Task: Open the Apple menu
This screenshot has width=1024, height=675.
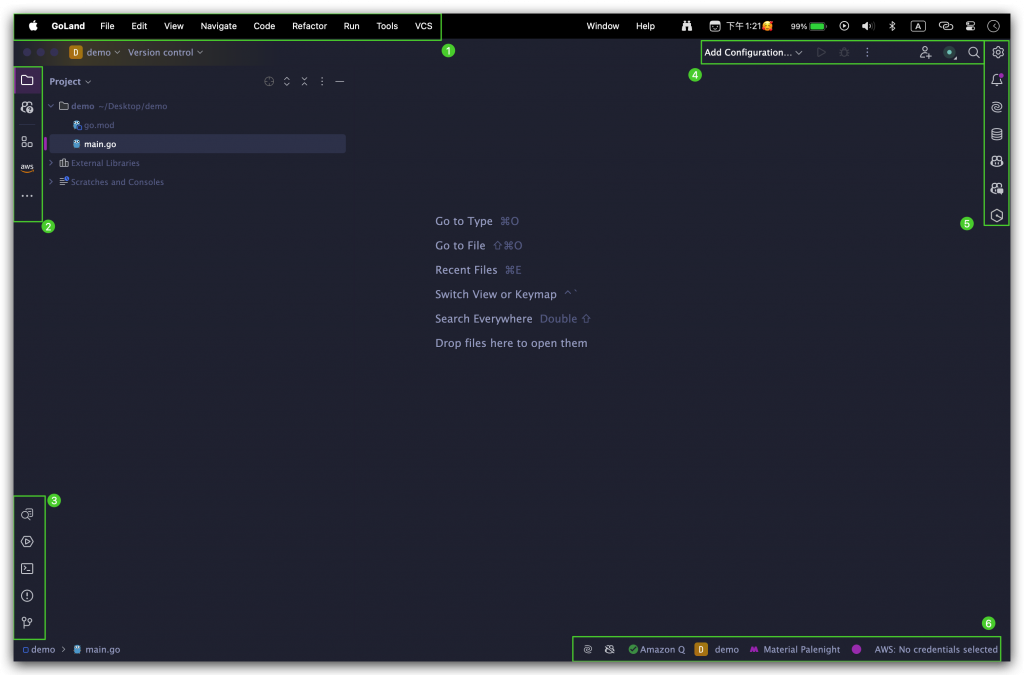Action: point(33,26)
